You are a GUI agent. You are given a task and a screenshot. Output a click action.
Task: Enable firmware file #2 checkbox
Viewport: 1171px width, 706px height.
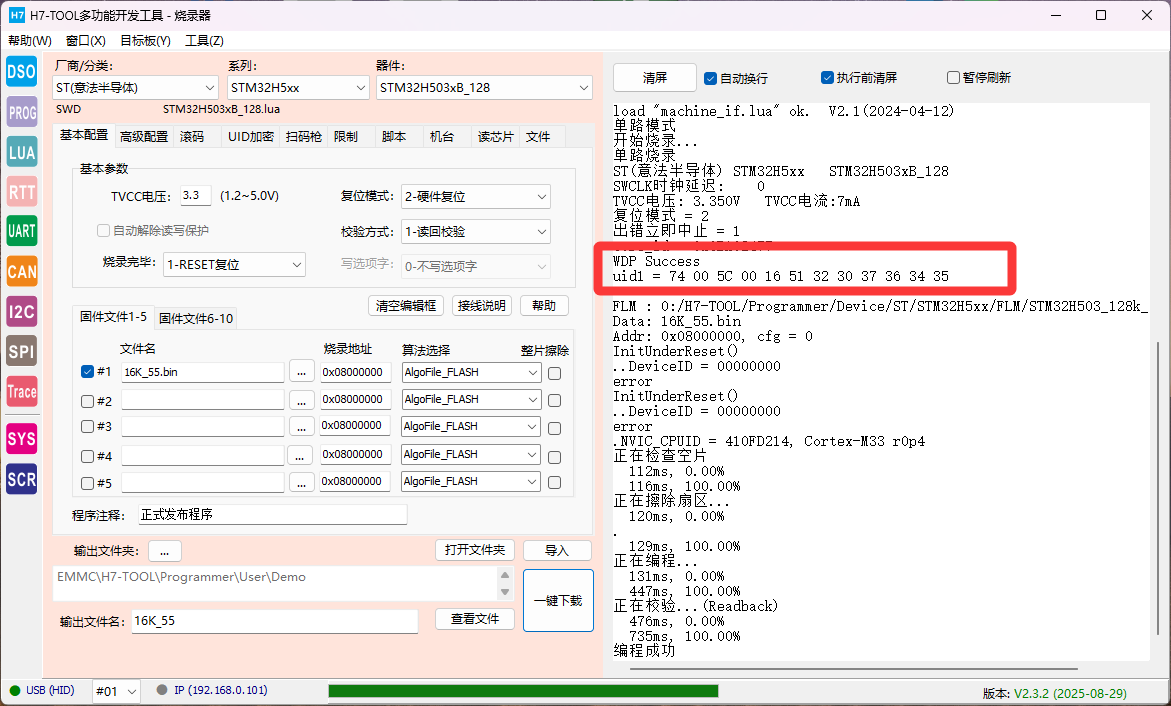87,401
